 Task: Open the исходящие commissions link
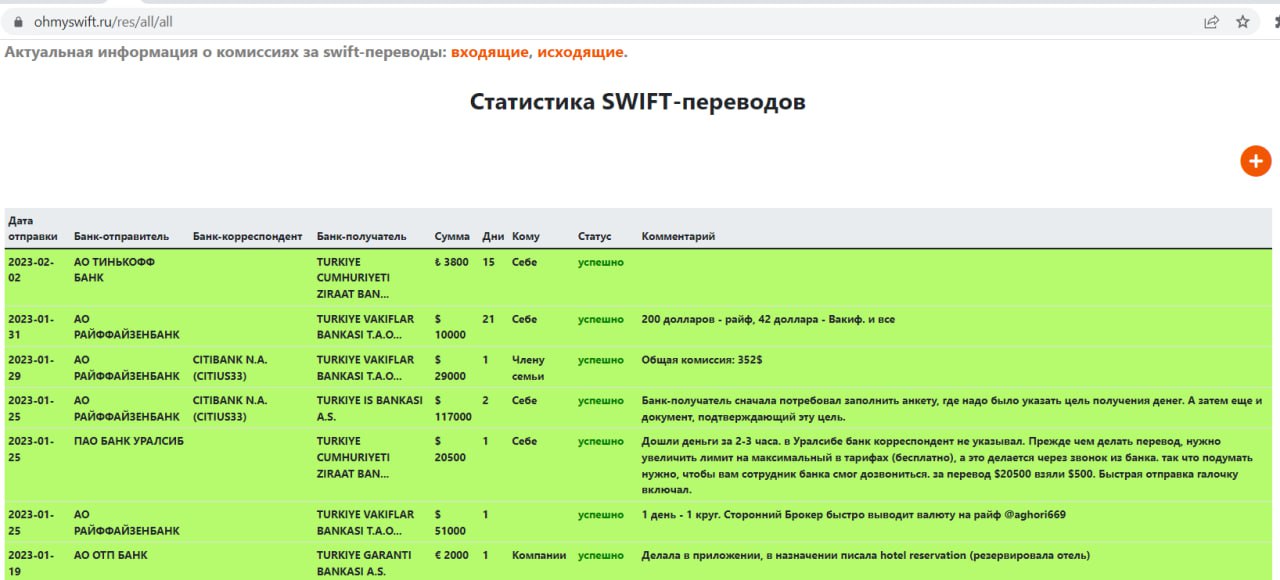click(580, 52)
